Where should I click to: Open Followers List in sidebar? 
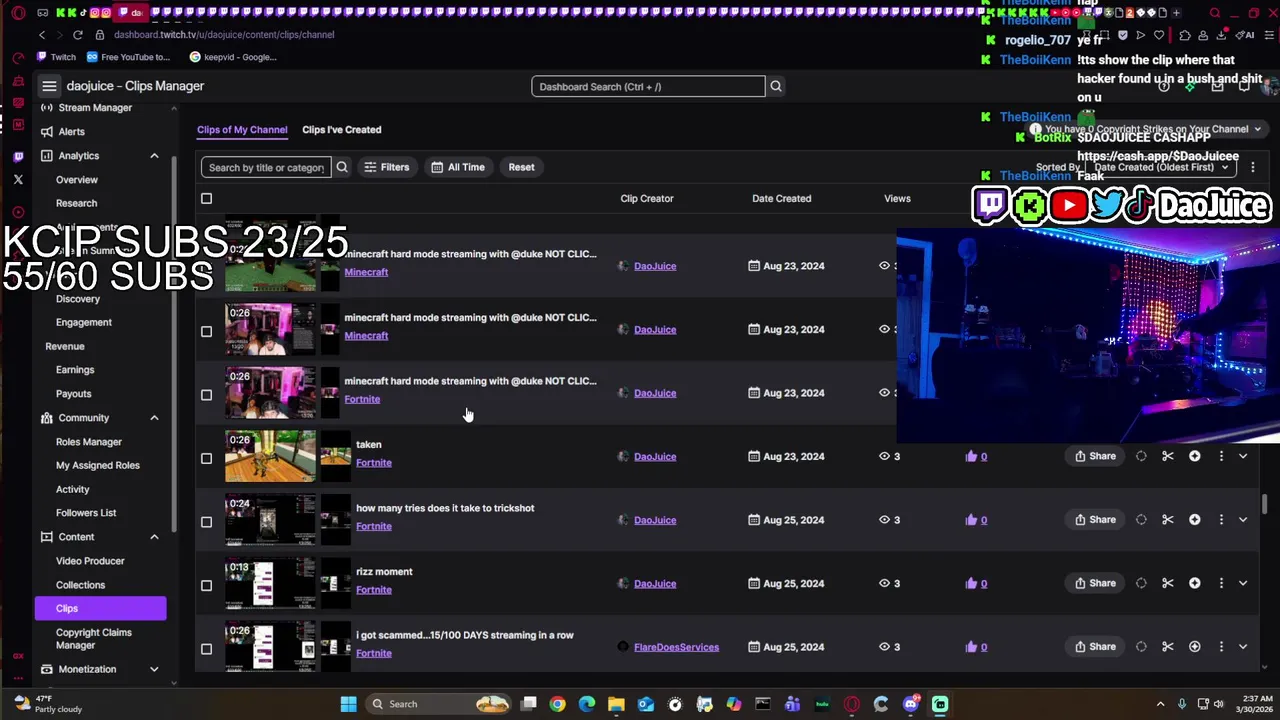point(86,513)
